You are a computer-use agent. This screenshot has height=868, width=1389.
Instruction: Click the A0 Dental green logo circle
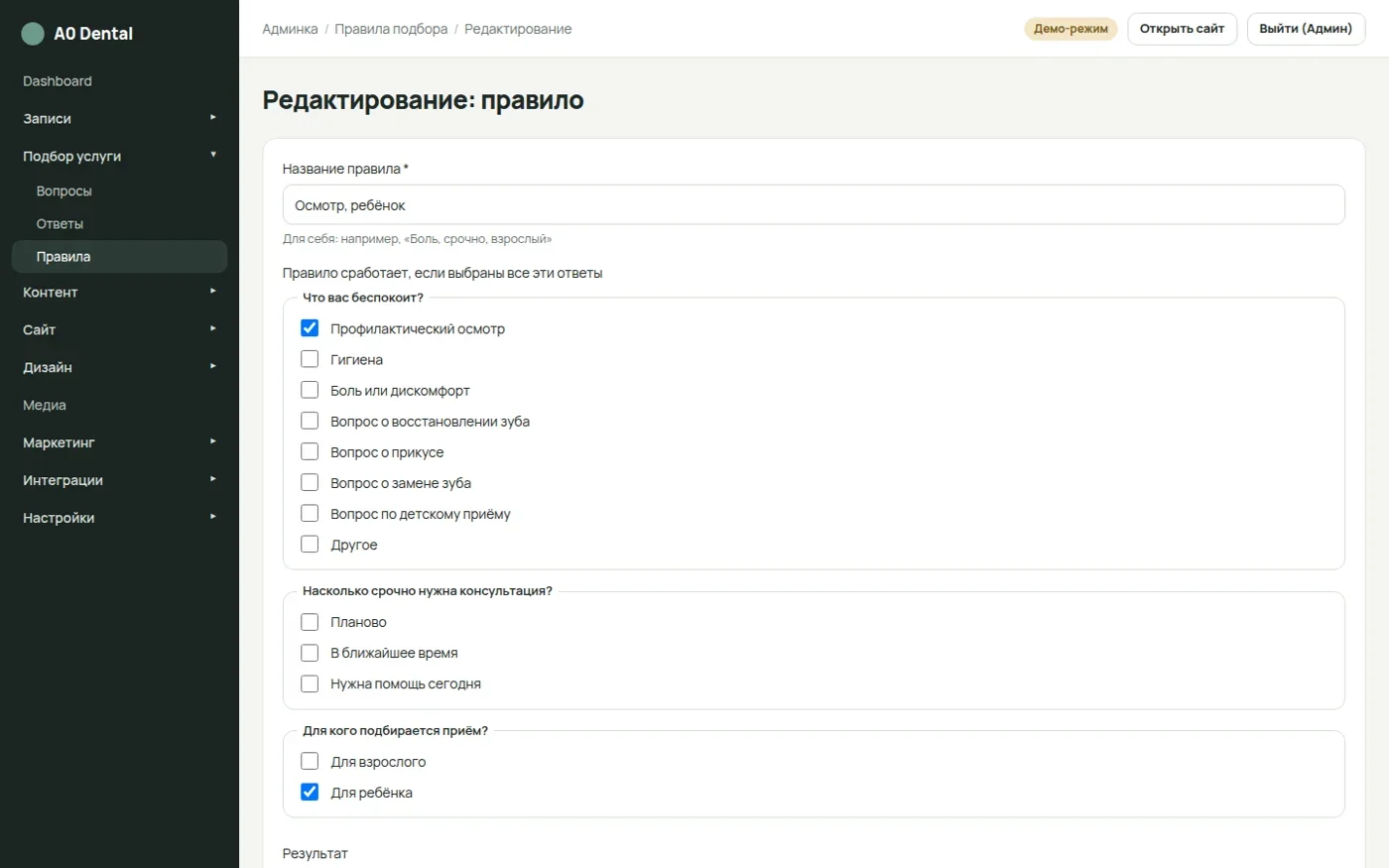tap(33, 34)
